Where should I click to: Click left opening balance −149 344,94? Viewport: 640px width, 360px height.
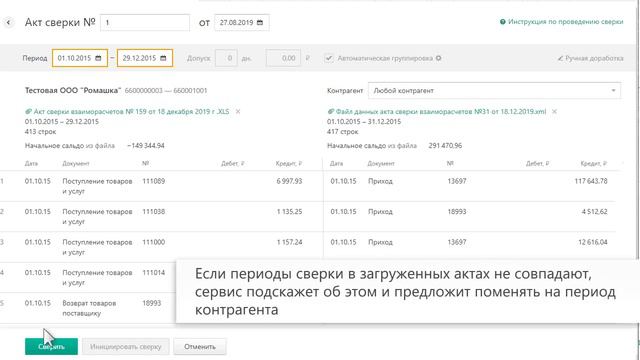146,146
